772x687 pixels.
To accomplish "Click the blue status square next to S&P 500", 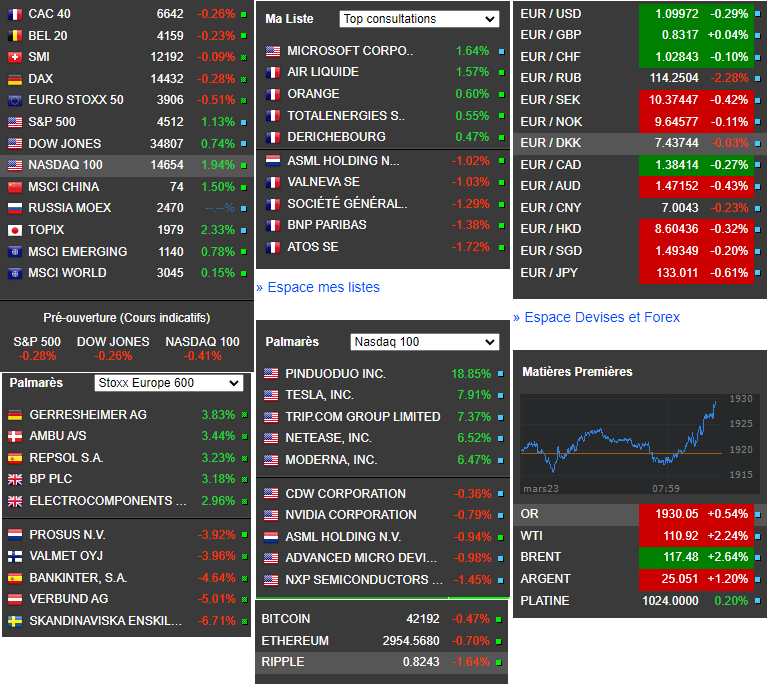I will click(x=244, y=123).
